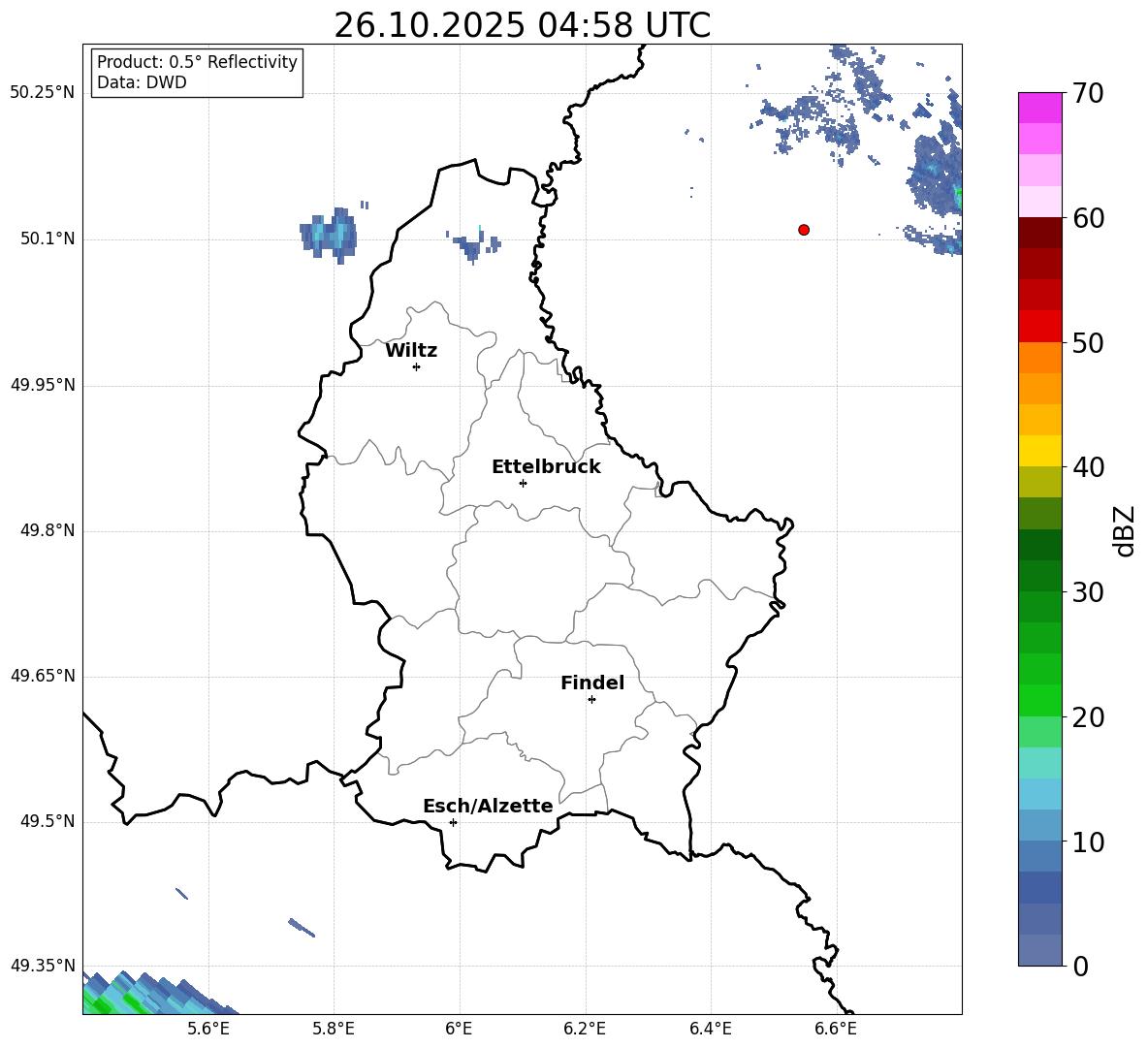This screenshot has height=1048, width=1148.
Task: Click the colorbar tick label '40'
Action: click(1088, 467)
